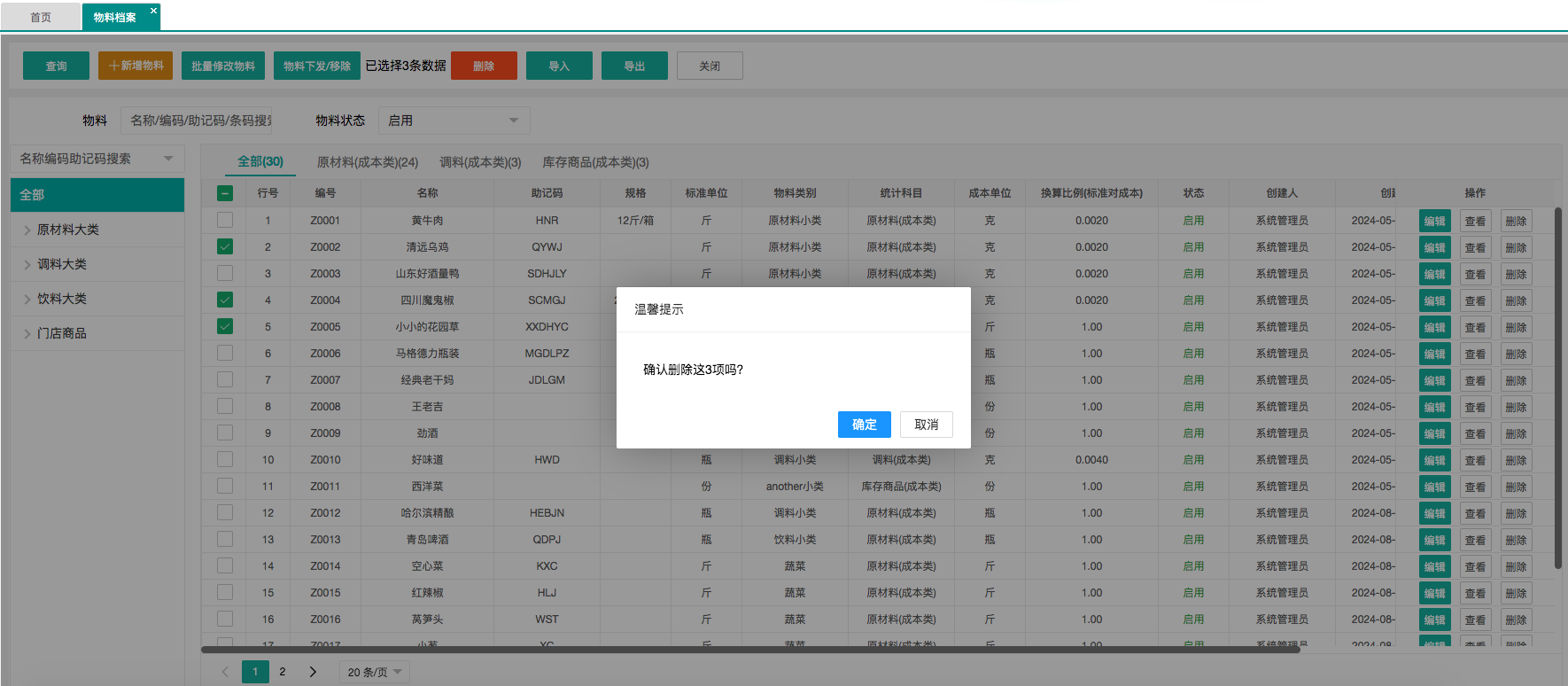Go to page 2 in pagination
1568x686 pixels.
coord(283,672)
